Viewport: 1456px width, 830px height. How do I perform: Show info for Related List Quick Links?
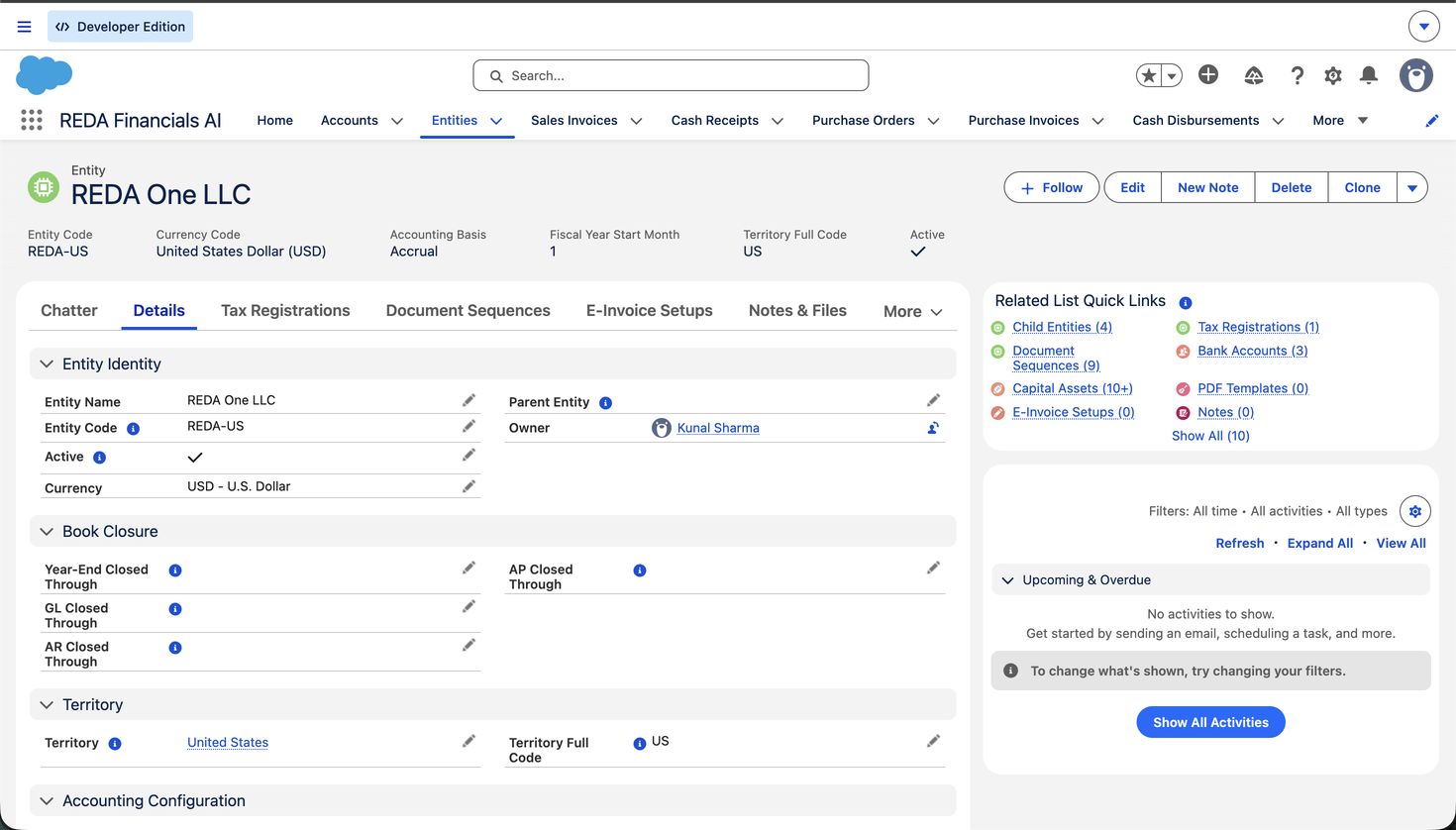click(1186, 303)
